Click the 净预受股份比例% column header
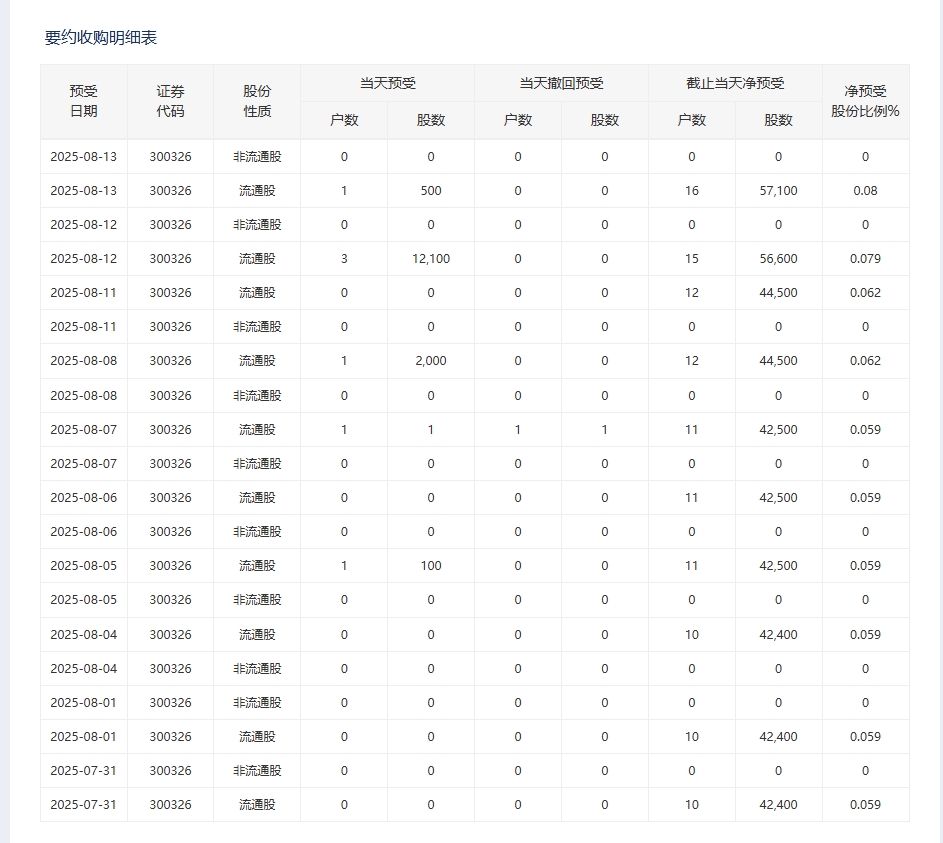The width and height of the screenshot is (943, 843). click(x=865, y=101)
